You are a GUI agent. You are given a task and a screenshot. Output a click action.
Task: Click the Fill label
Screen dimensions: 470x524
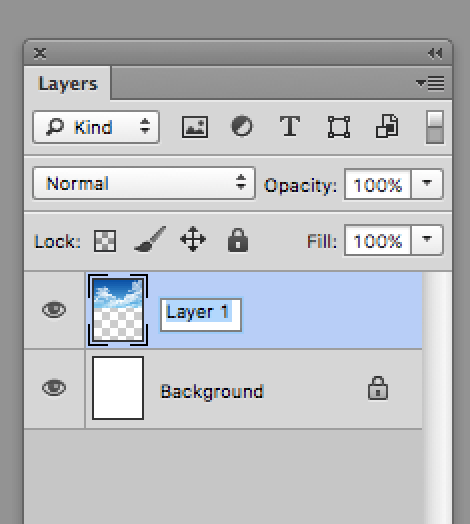(x=322, y=241)
